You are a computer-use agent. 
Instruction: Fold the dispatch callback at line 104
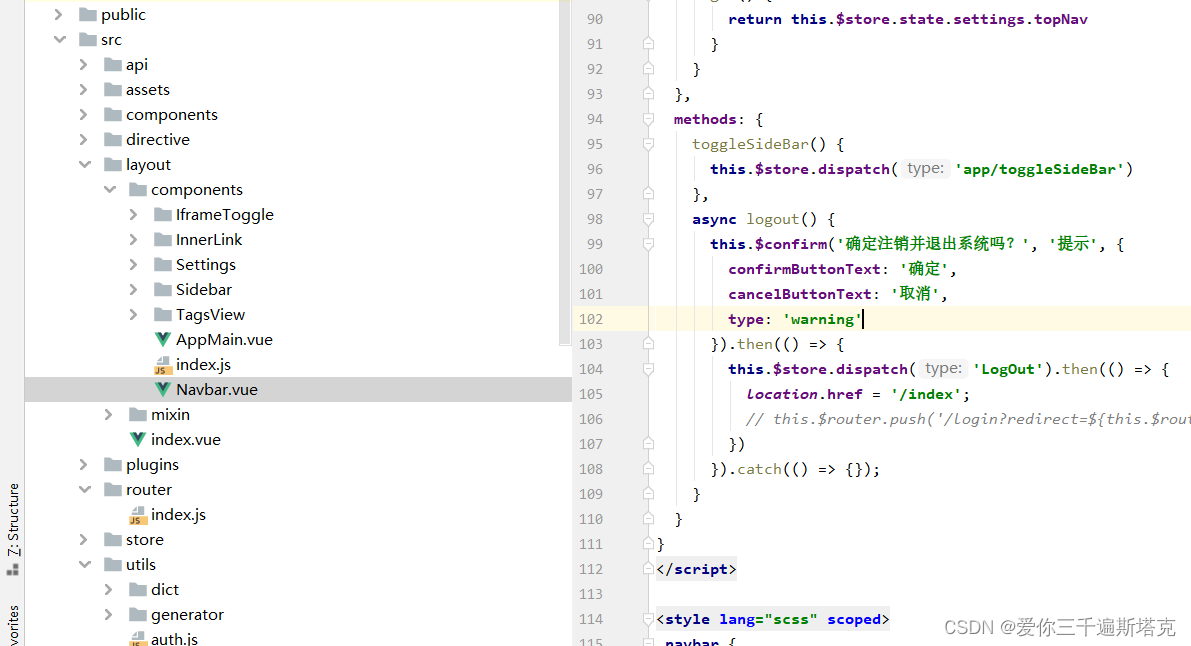(x=648, y=369)
